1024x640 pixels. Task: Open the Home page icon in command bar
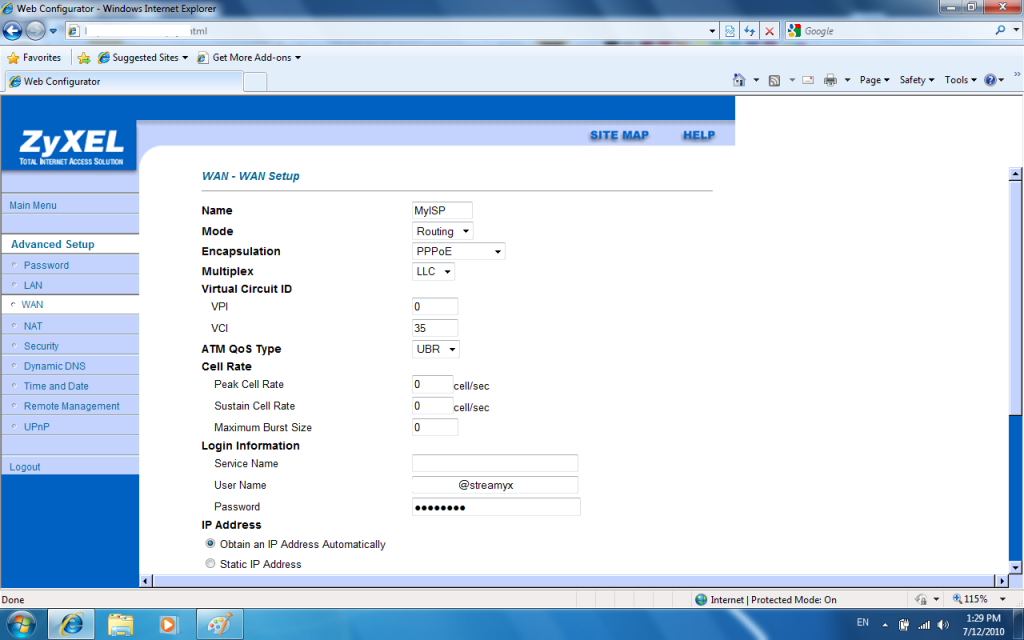tap(739, 80)
